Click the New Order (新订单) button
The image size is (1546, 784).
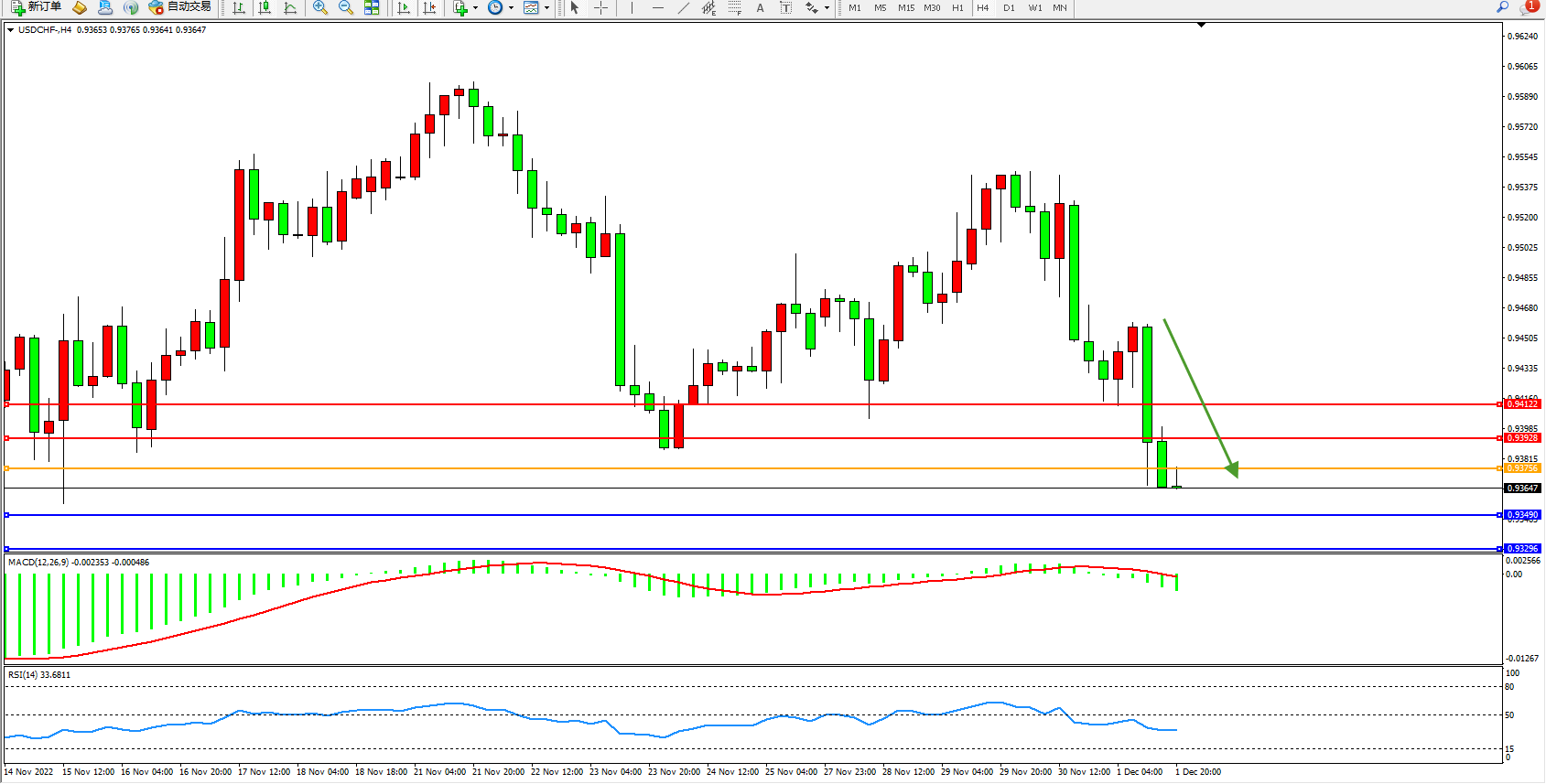37,7
